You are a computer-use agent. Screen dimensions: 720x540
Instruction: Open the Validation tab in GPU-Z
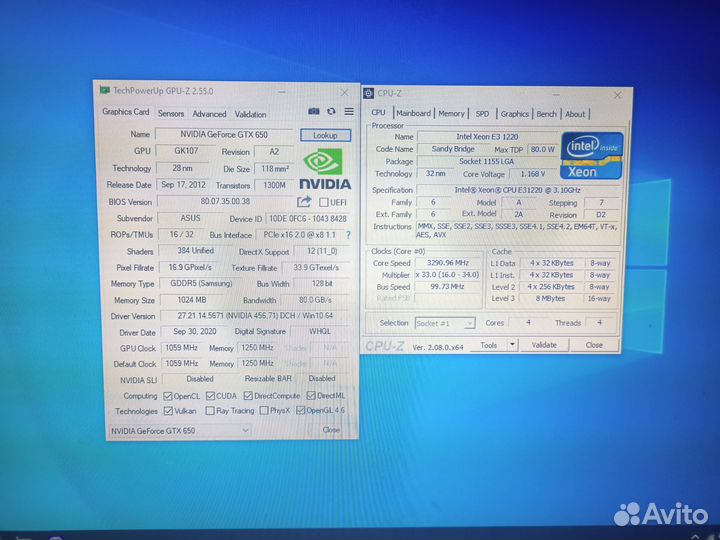click(x=250, y=114)
